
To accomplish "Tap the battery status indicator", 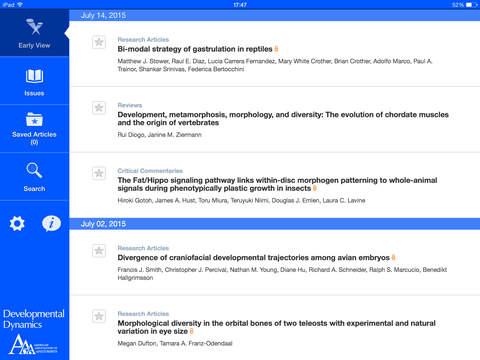I will tap(471, 5).
